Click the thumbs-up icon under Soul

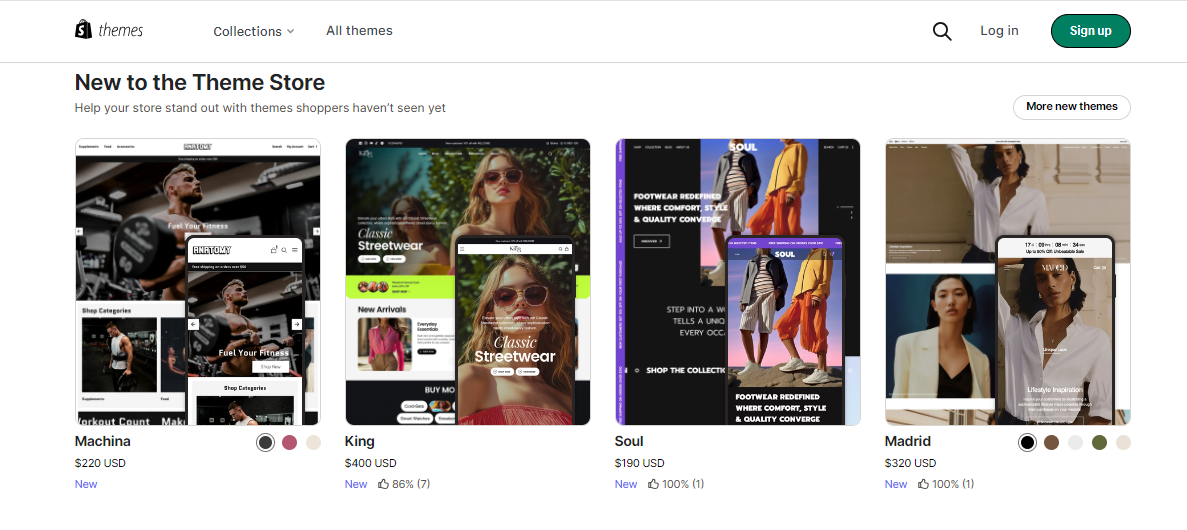[x=653, y=484]
